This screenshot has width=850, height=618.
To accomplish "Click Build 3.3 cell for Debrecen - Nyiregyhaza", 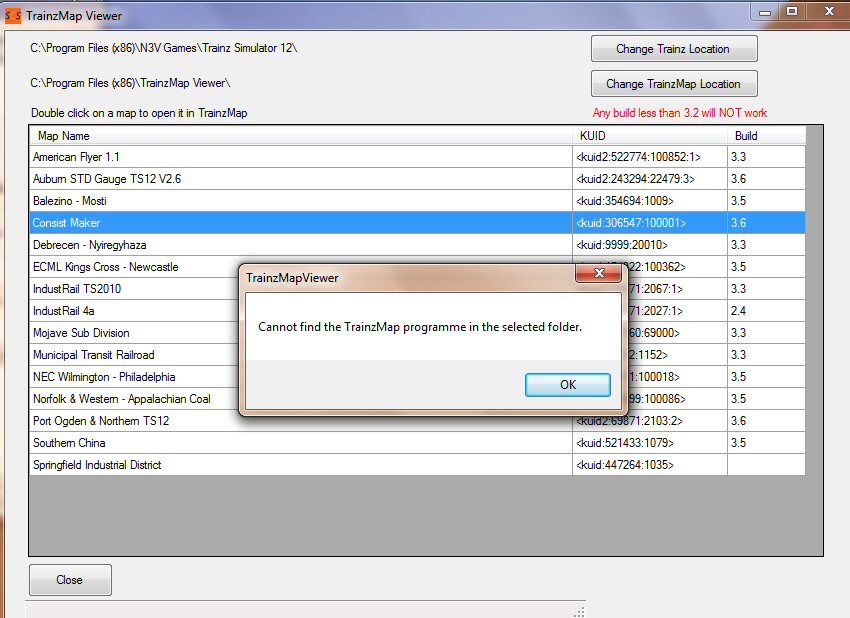I will pos(767,244).
